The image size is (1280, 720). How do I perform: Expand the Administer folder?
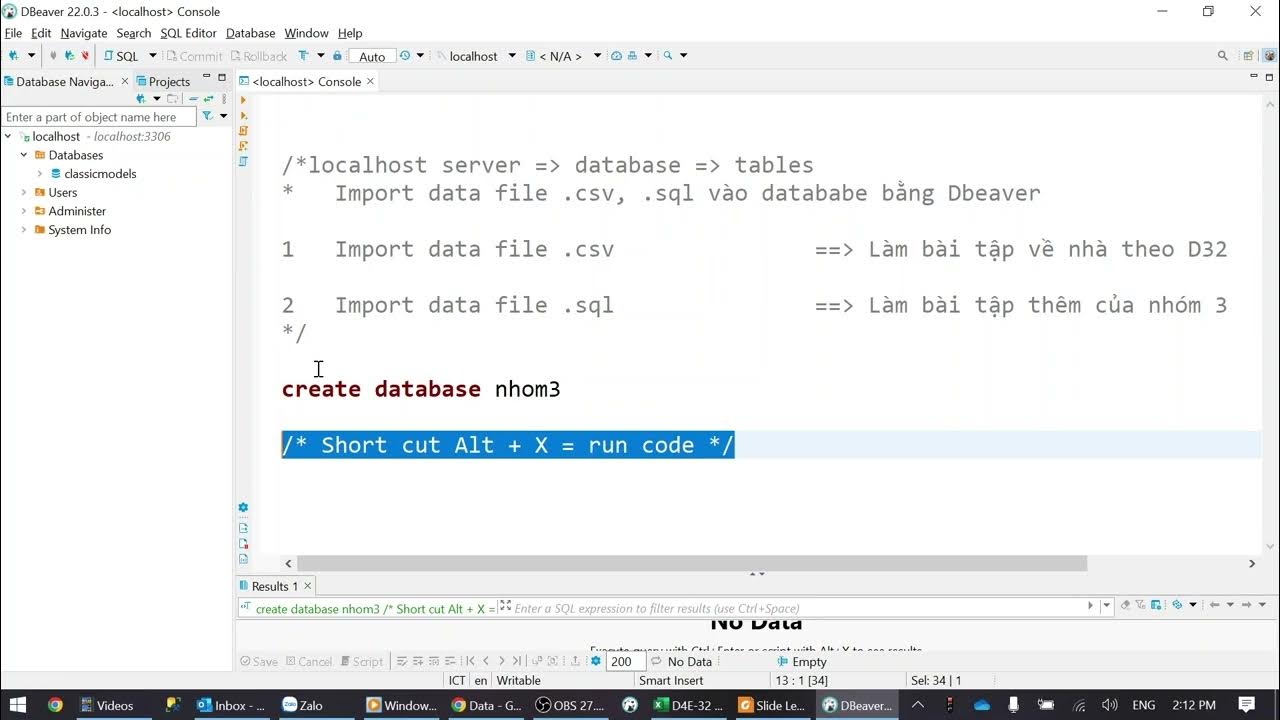pos(24,211)
